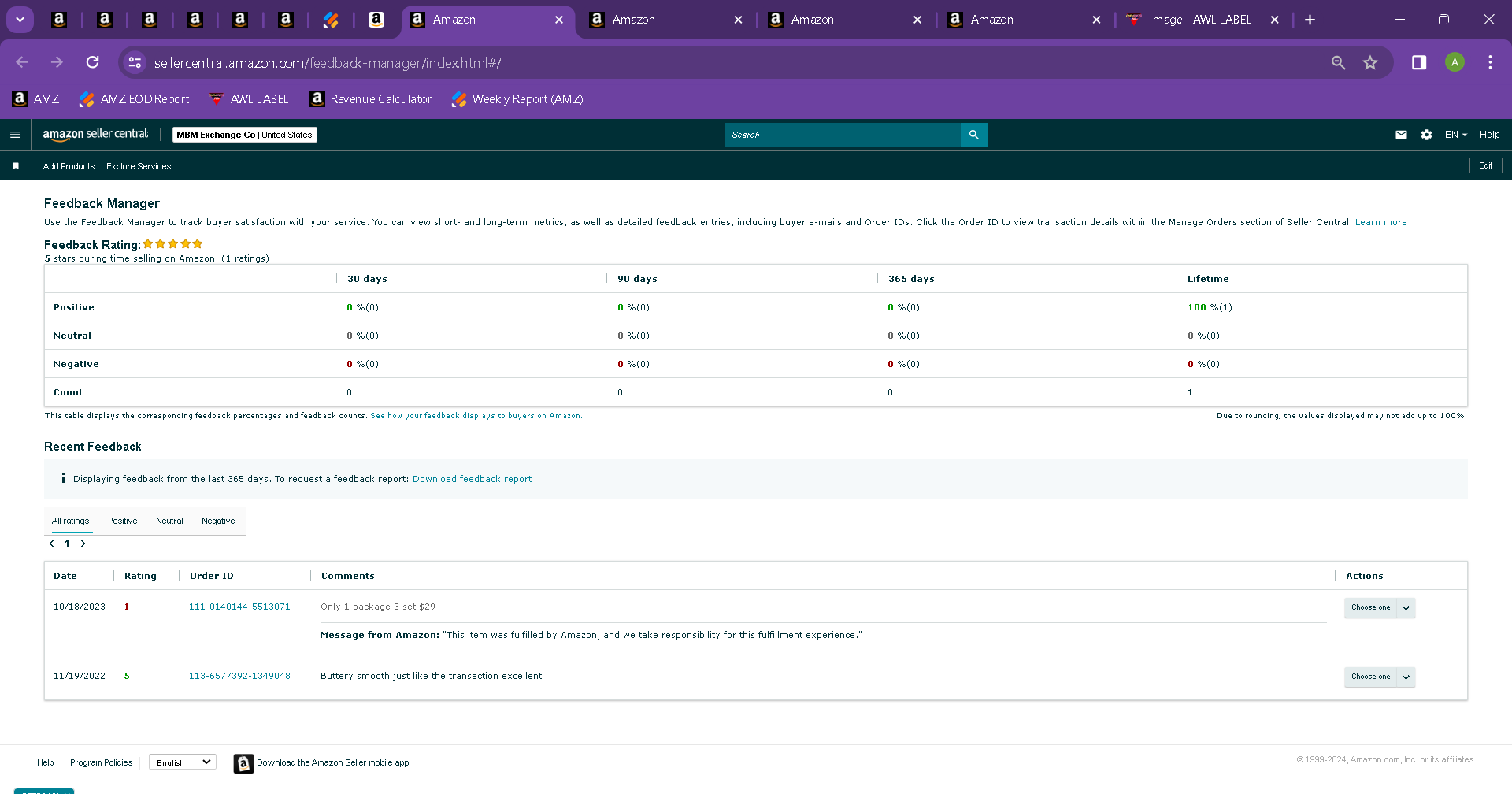Image resolution: width=1512 pixels, height=794 pixels.
Task: Switch to the Positive feedback tab
Action: point(122,521)
